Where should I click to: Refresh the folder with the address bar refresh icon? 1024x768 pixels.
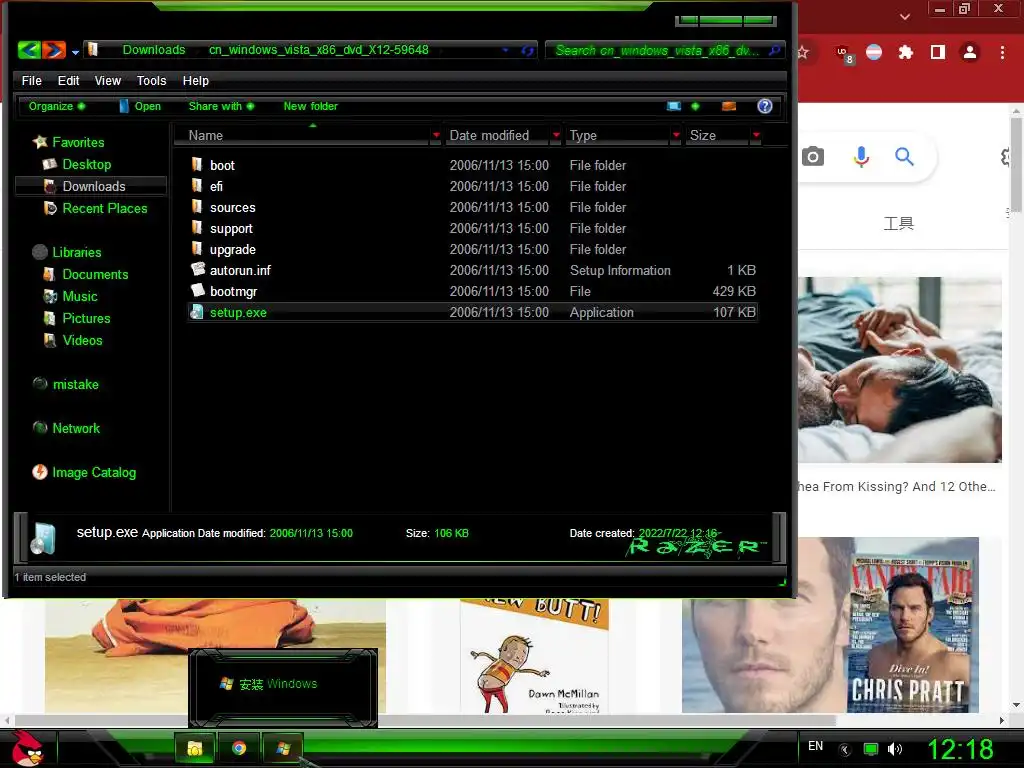[527, 50]
